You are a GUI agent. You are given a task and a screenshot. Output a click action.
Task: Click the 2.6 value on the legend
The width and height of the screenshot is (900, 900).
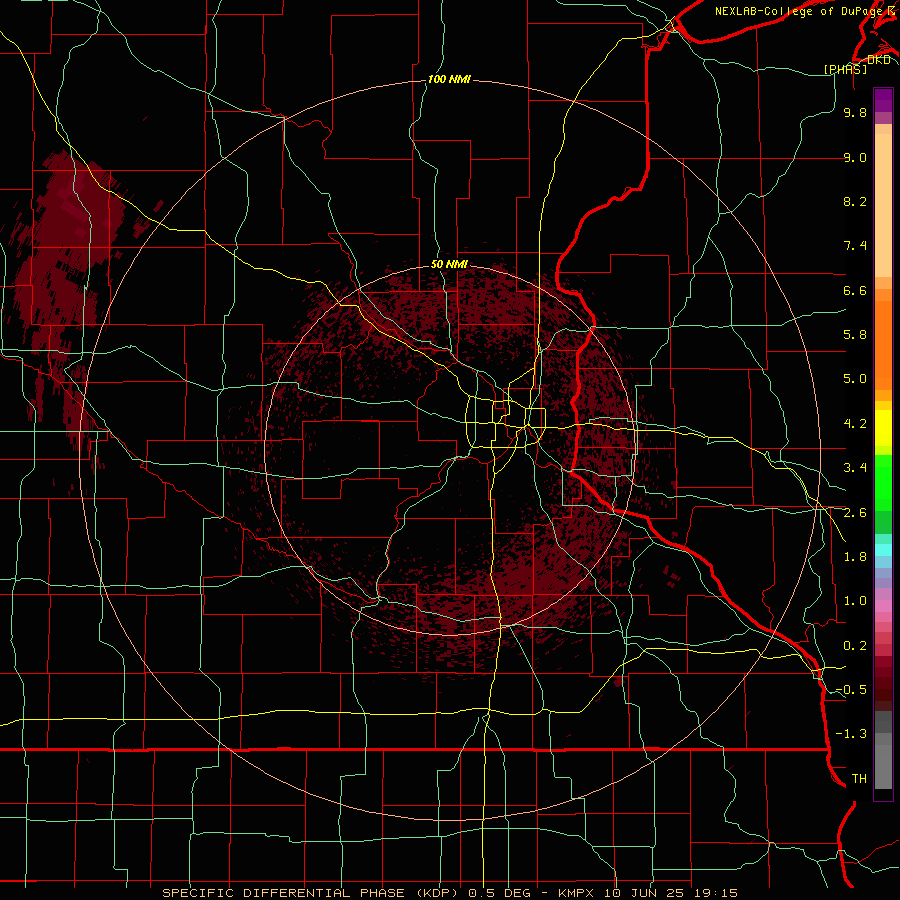point(855,513)
